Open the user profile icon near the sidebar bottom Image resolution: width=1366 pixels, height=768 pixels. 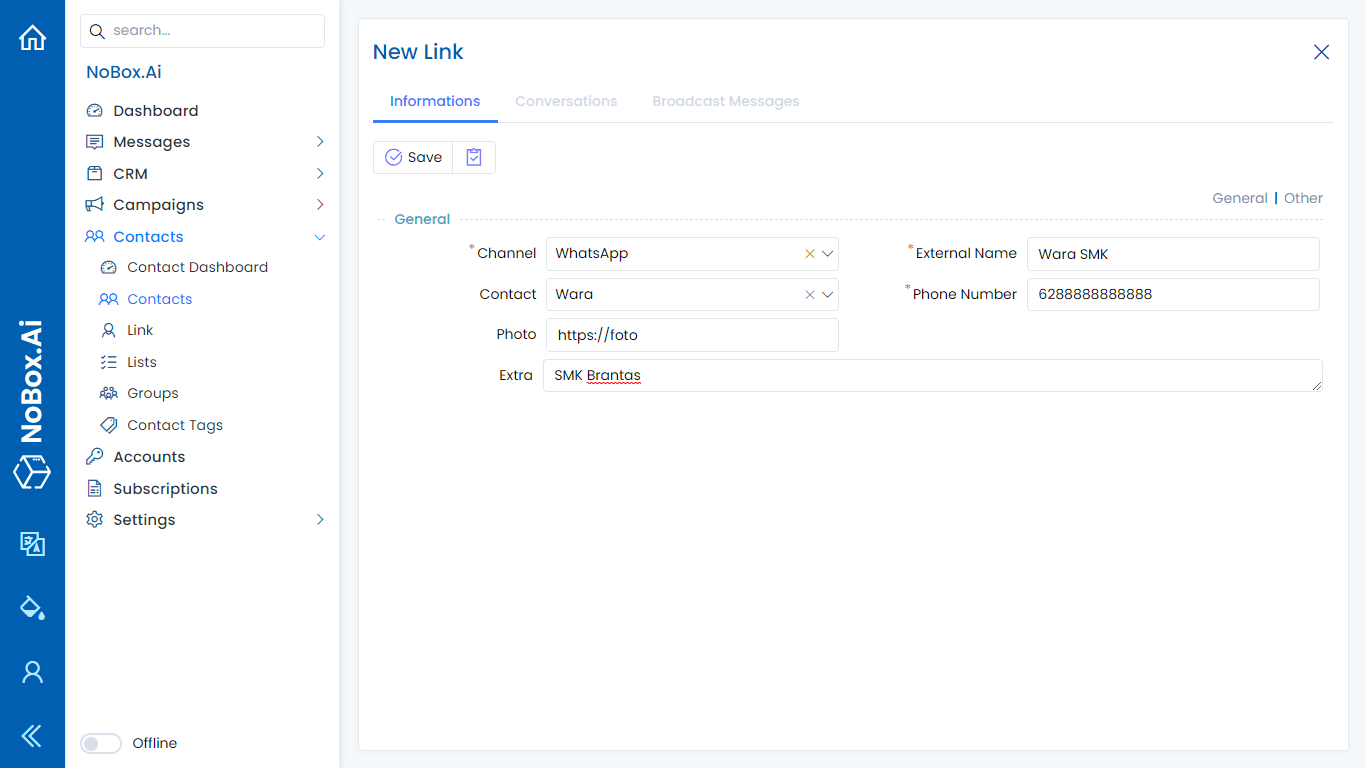click(x=32, y=672)
